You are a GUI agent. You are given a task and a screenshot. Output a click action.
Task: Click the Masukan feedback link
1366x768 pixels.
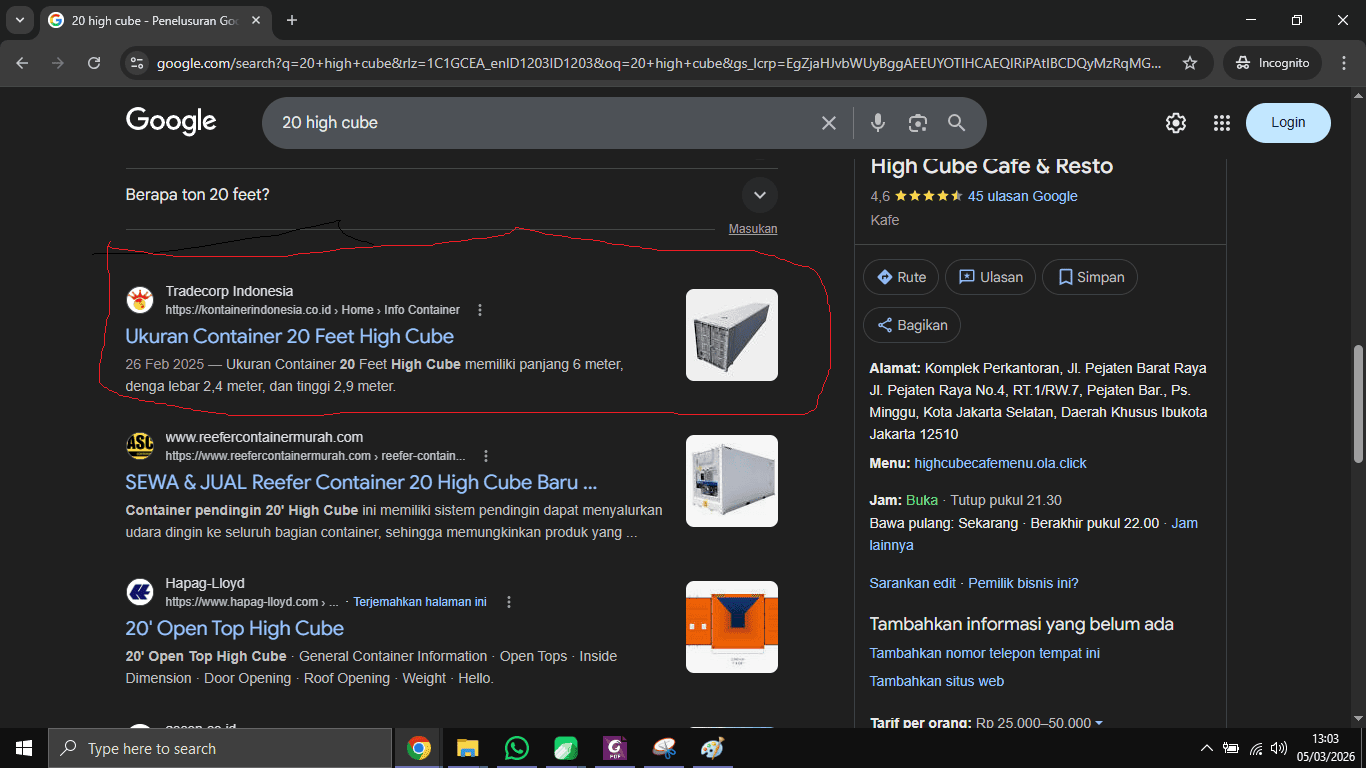(753, 229)
